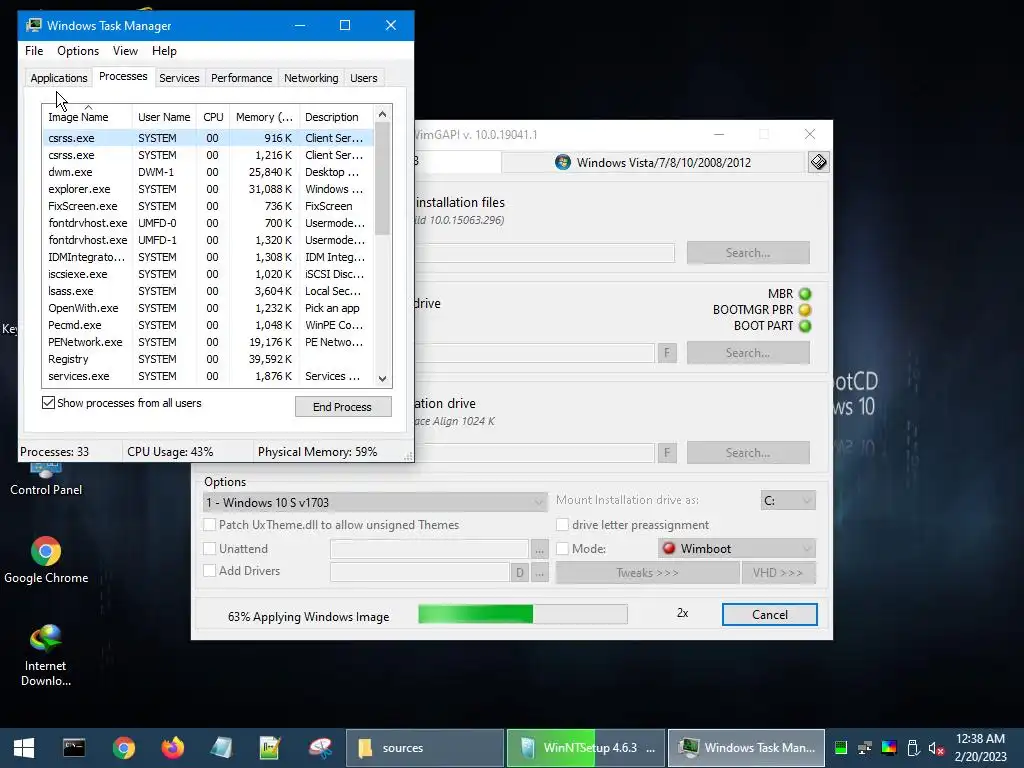This screenshot has height=768, width=1024.
Task: Switch to the Performance tab
Action: coord(241,78)
